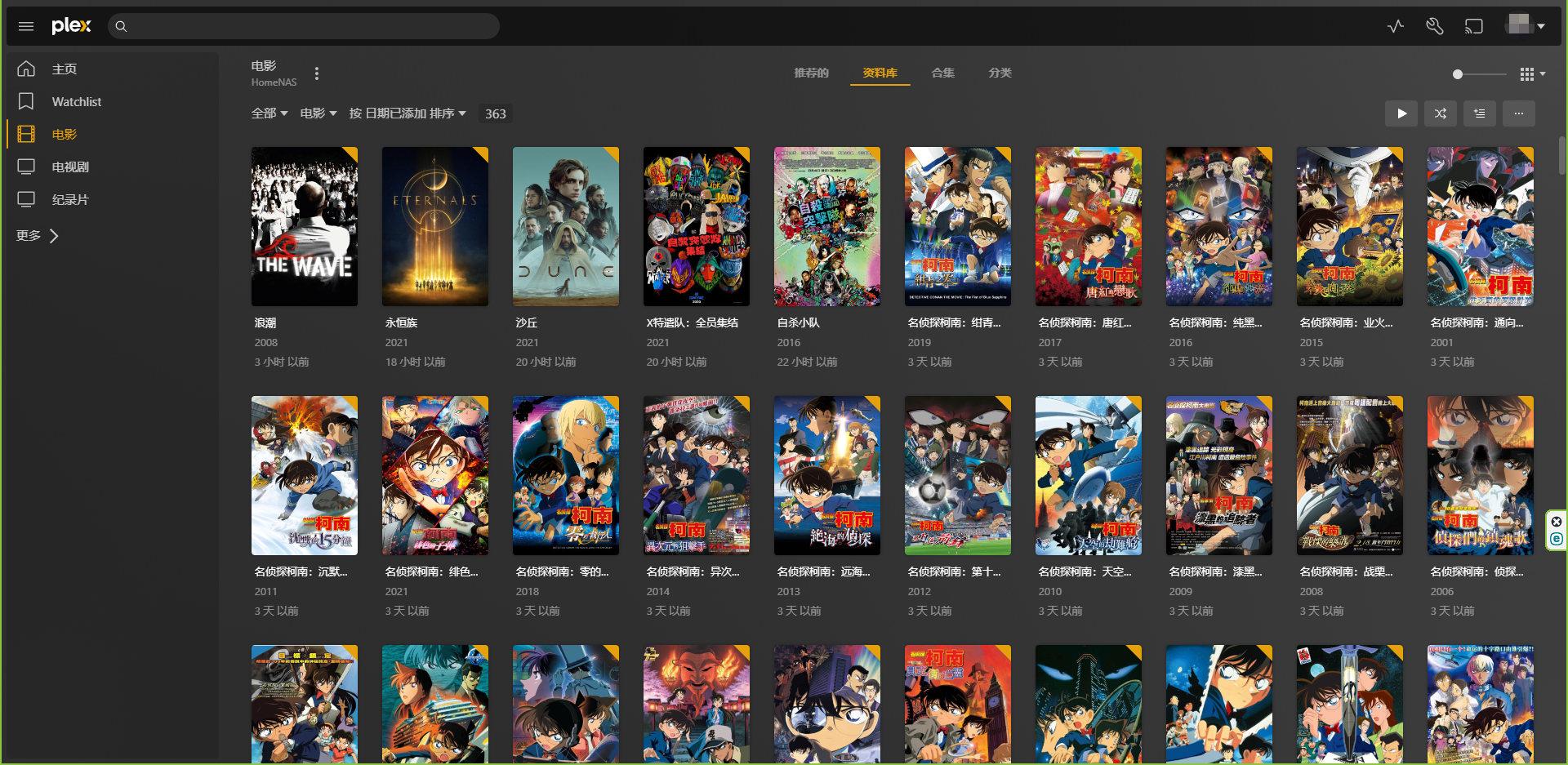
Task: Open 名侦探柯南：第十... poster
Action: click(958, 475)
